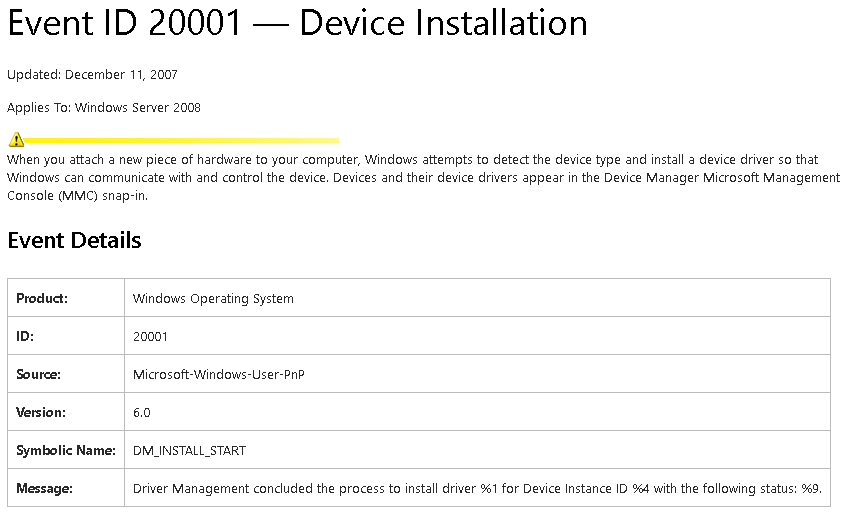Viewport: 841px width, 517px height.
Task: Click the 'Applies To: Windows Server 2008' text
Action: tap(104, 107)
